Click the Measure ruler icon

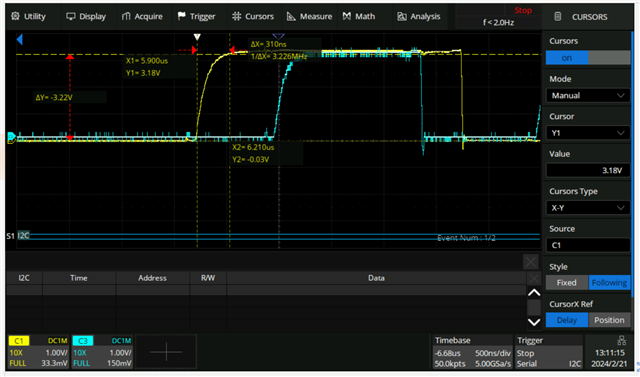(291, 16)
